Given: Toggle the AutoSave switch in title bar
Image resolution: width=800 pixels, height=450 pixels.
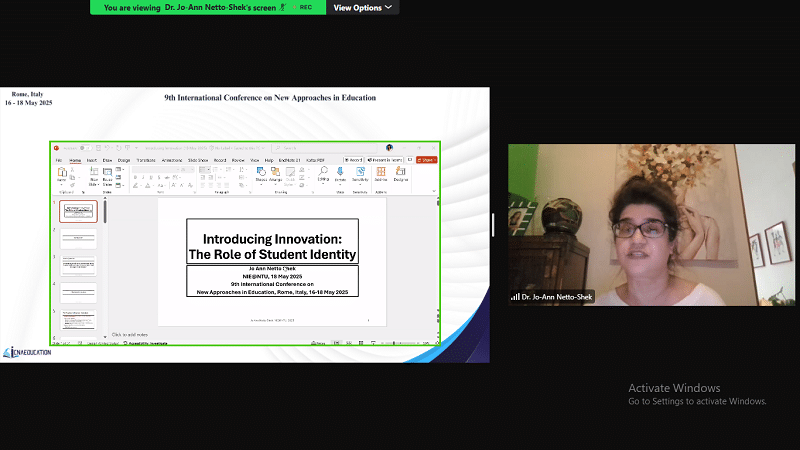Looking at the screenshot, I should click(86, 148).
